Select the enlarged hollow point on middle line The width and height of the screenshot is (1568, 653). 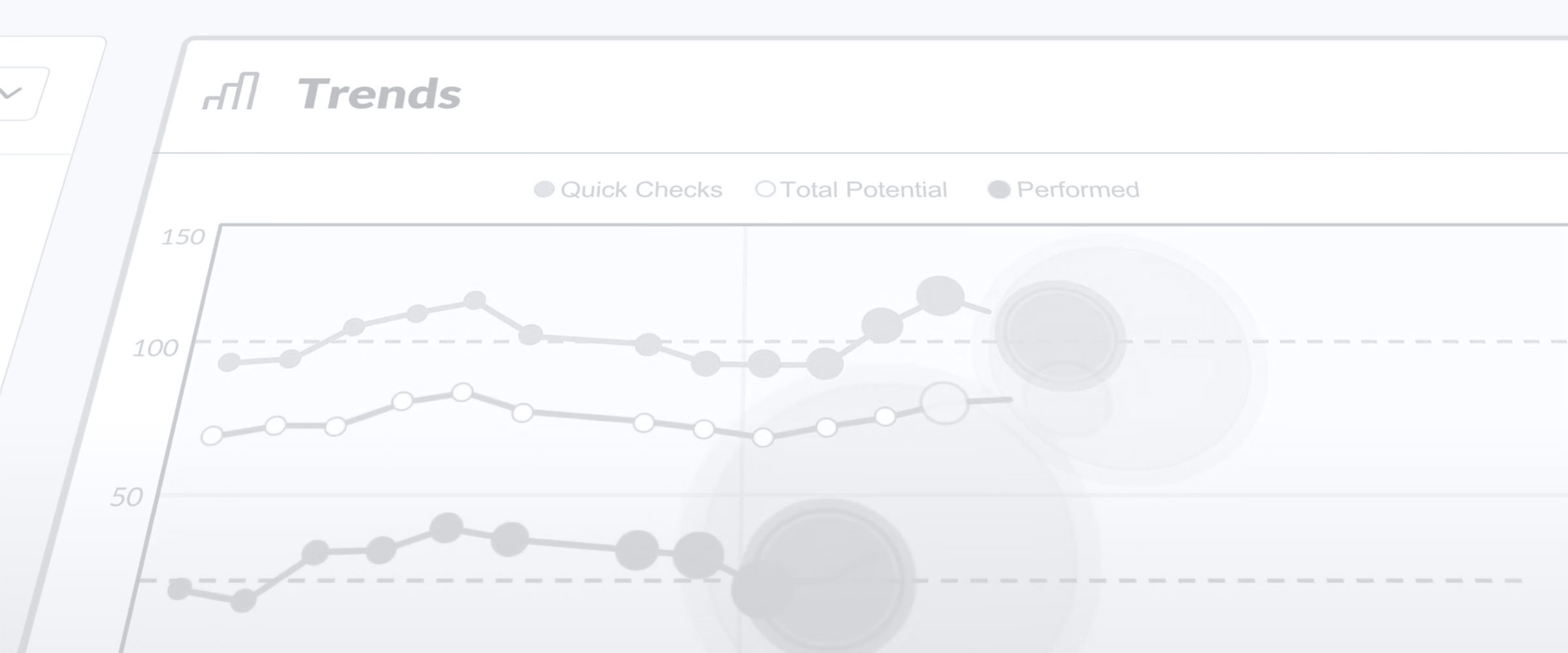944,403
